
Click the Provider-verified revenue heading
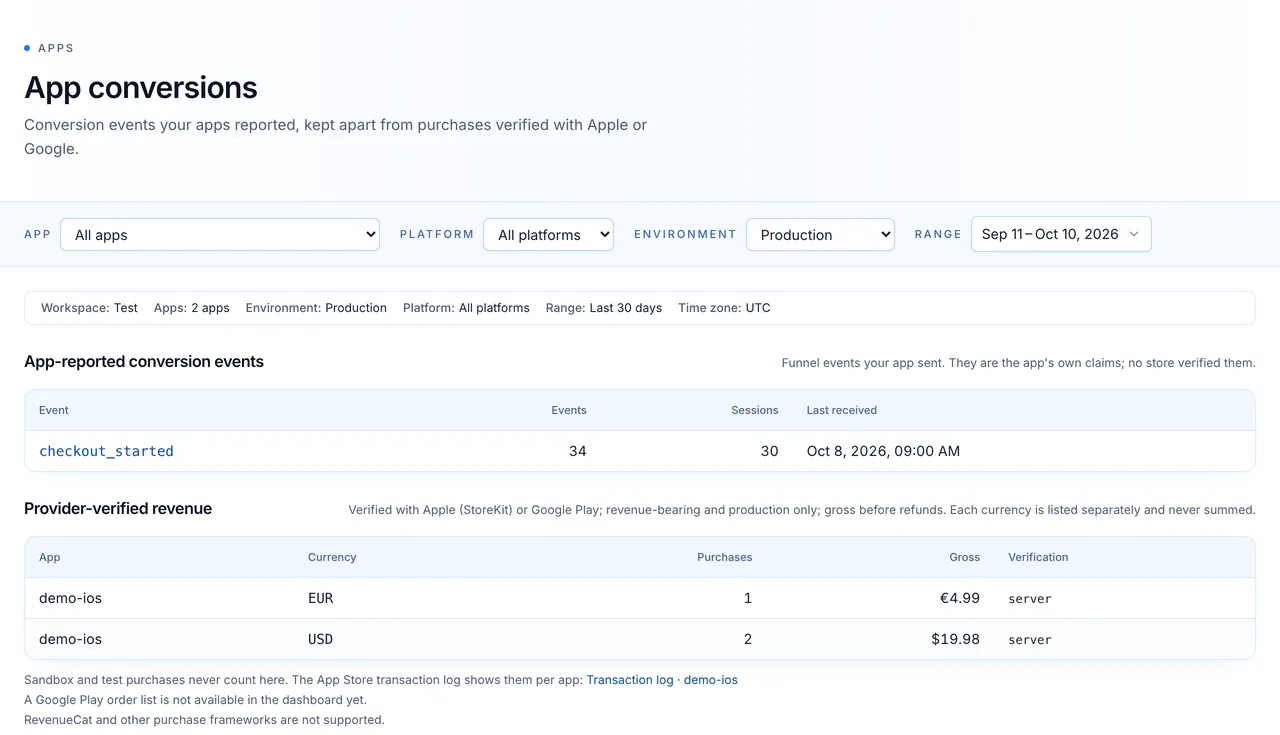118,508
